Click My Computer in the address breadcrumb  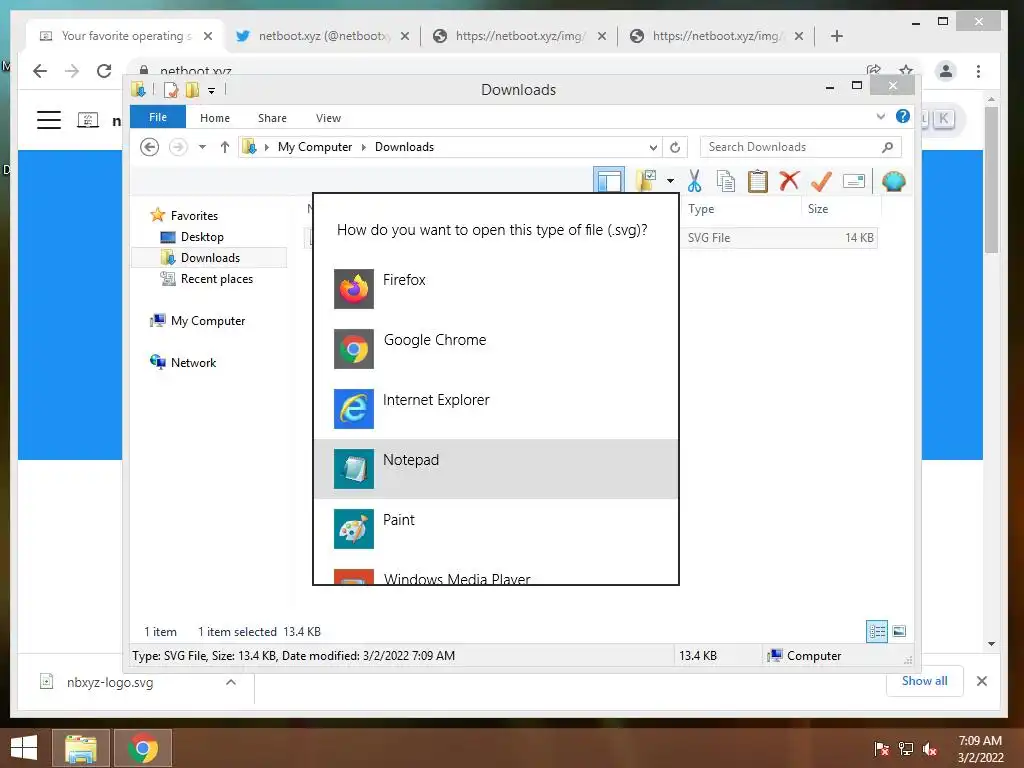tap(315, 147)
